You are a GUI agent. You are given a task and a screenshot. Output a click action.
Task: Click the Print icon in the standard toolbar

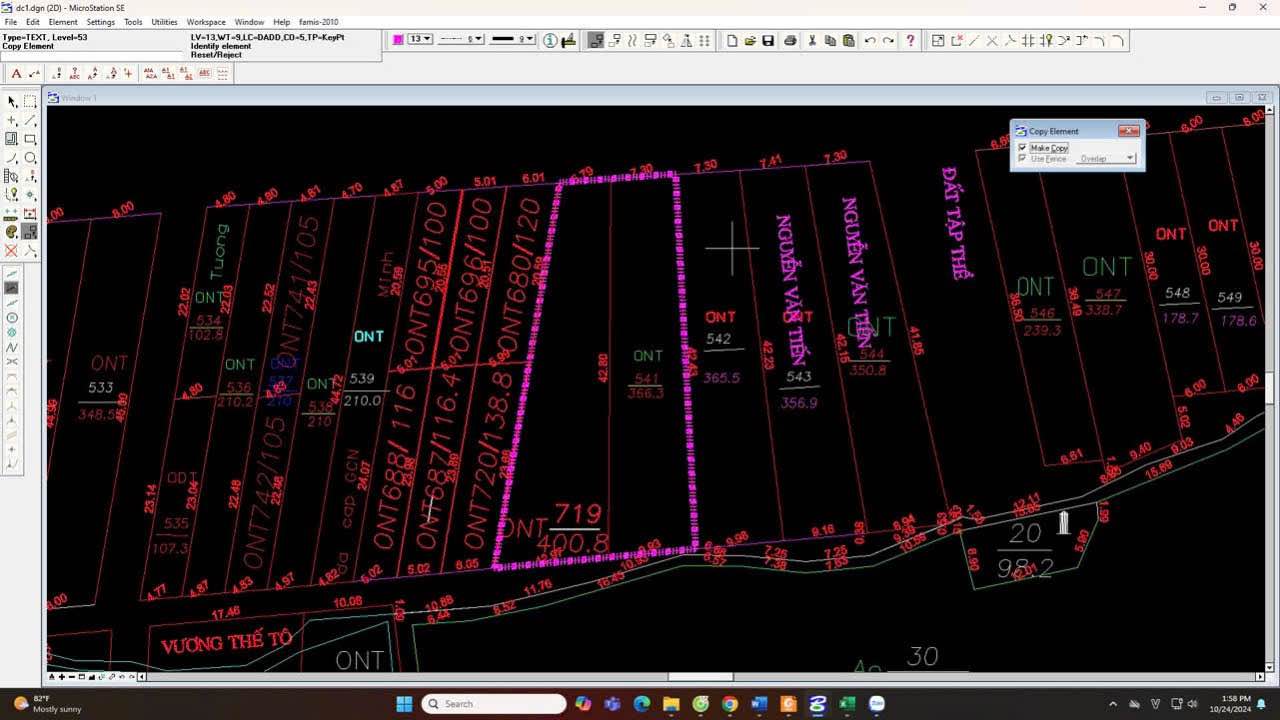791,40
